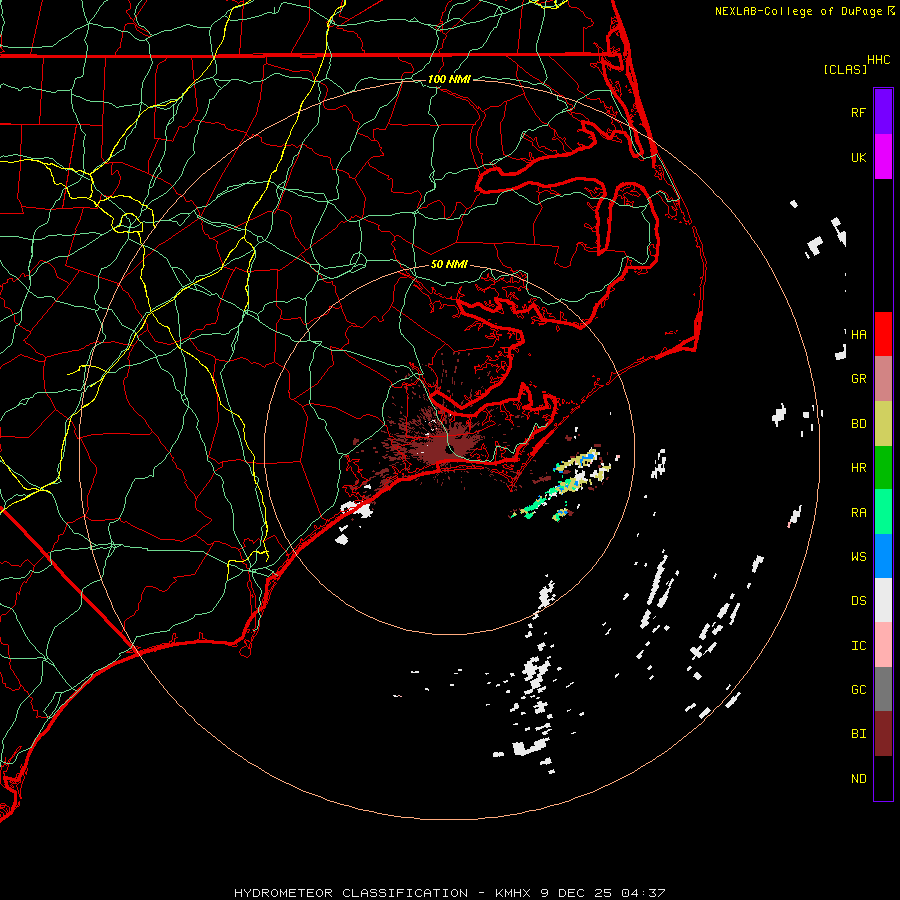Select the yellow BD legend color swatch
This screenshot has width=900, height=900.
pyautogui.click(x=883, y=424)
